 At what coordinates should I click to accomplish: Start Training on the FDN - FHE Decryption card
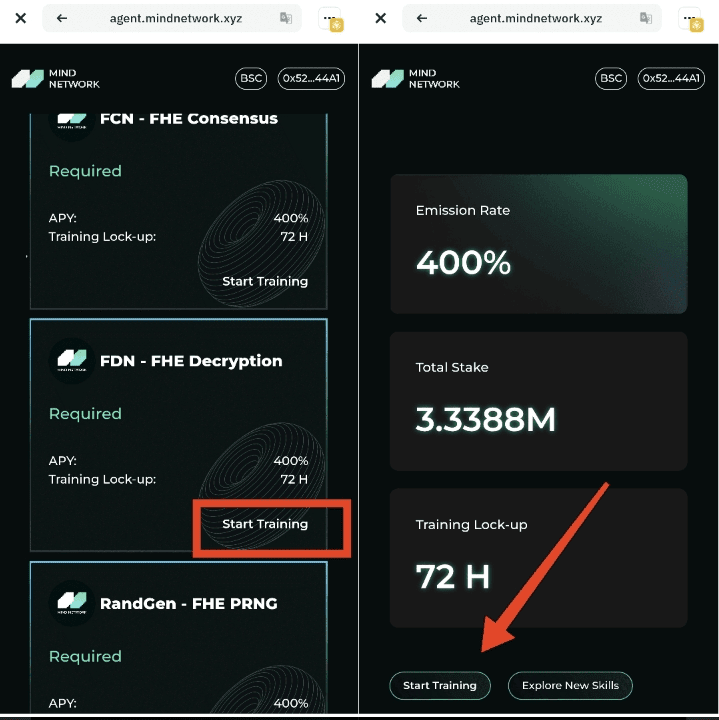point(265,524)
